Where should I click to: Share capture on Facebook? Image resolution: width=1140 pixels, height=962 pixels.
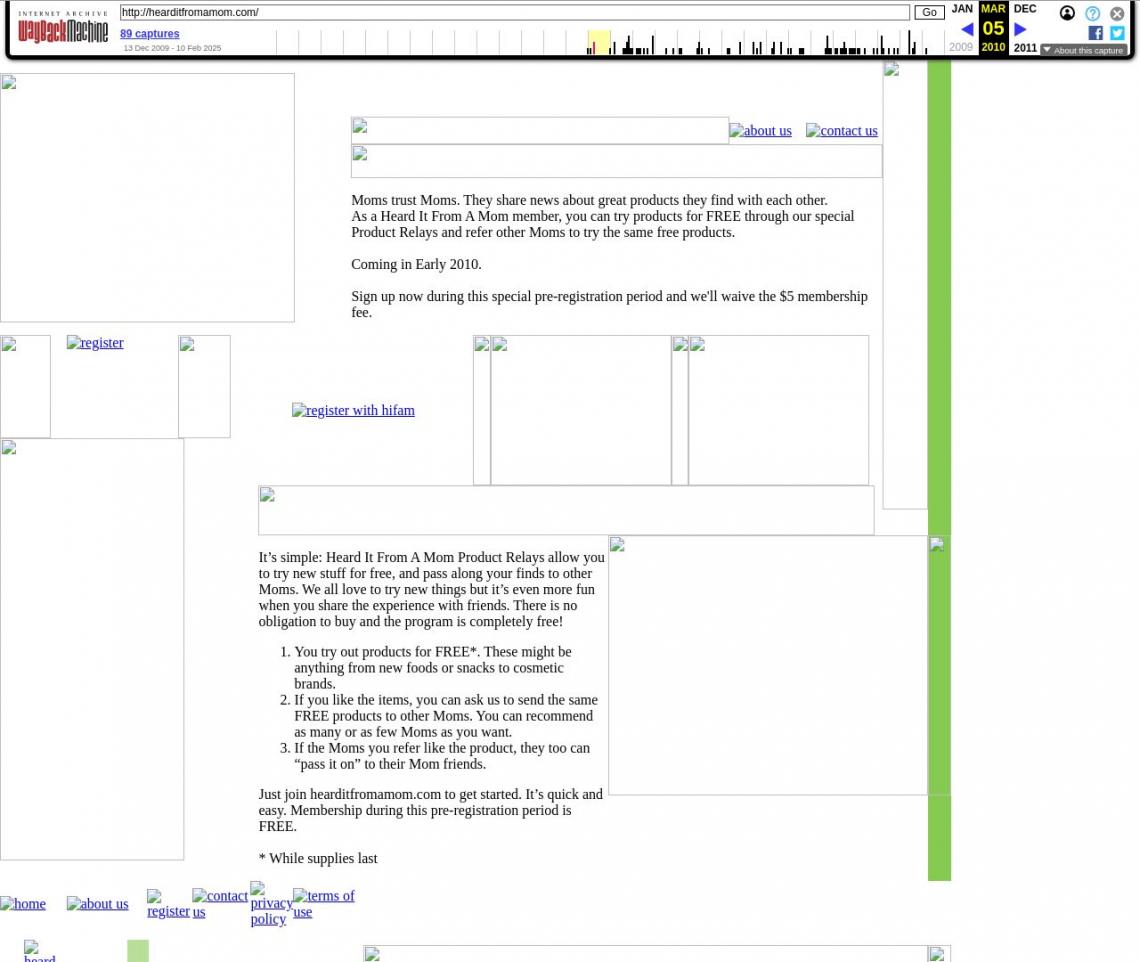pos(1095,33)
